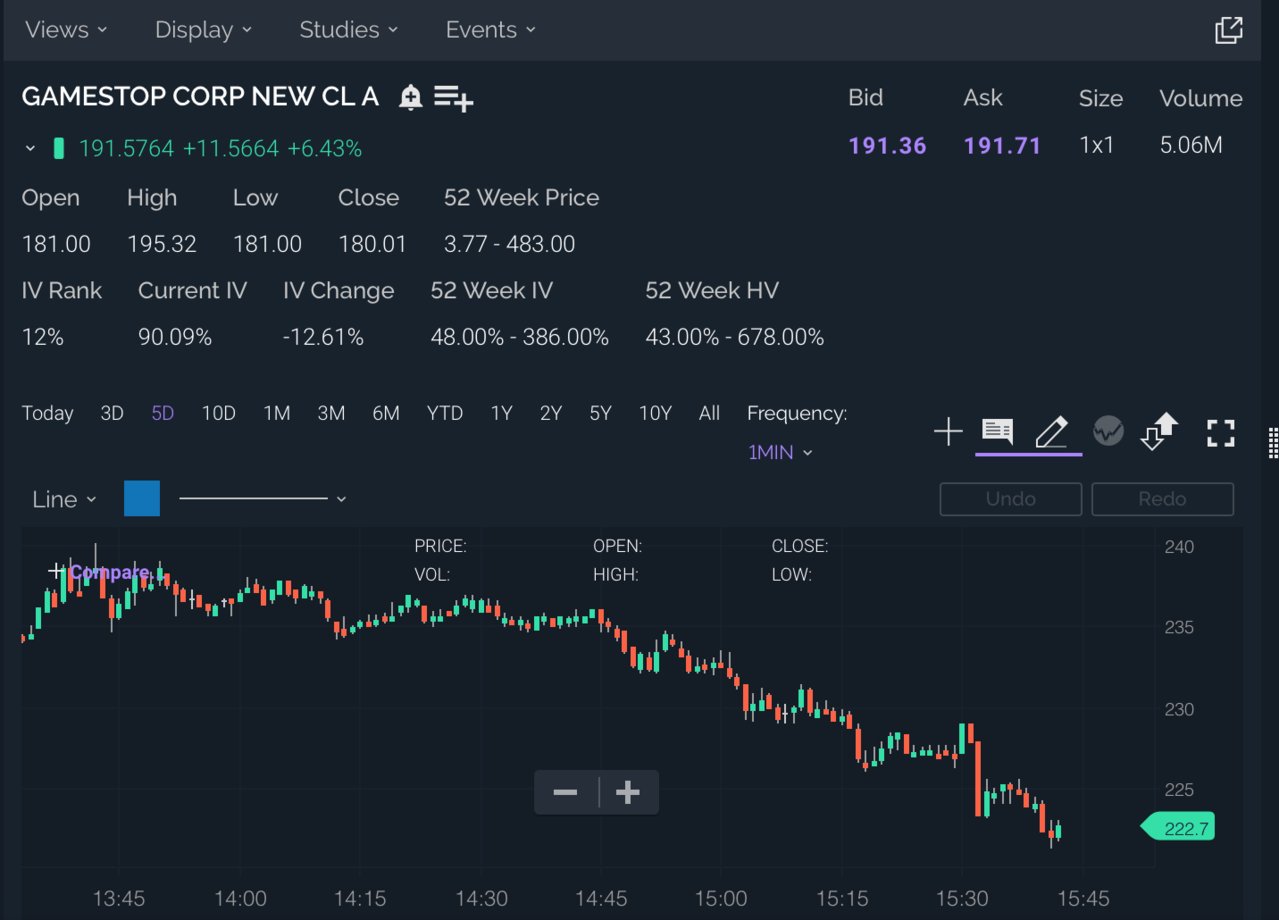Click the 1x1 Size value
Image resolution: width=1279 pixels, height=920 pixels.
click(1097, 146)
